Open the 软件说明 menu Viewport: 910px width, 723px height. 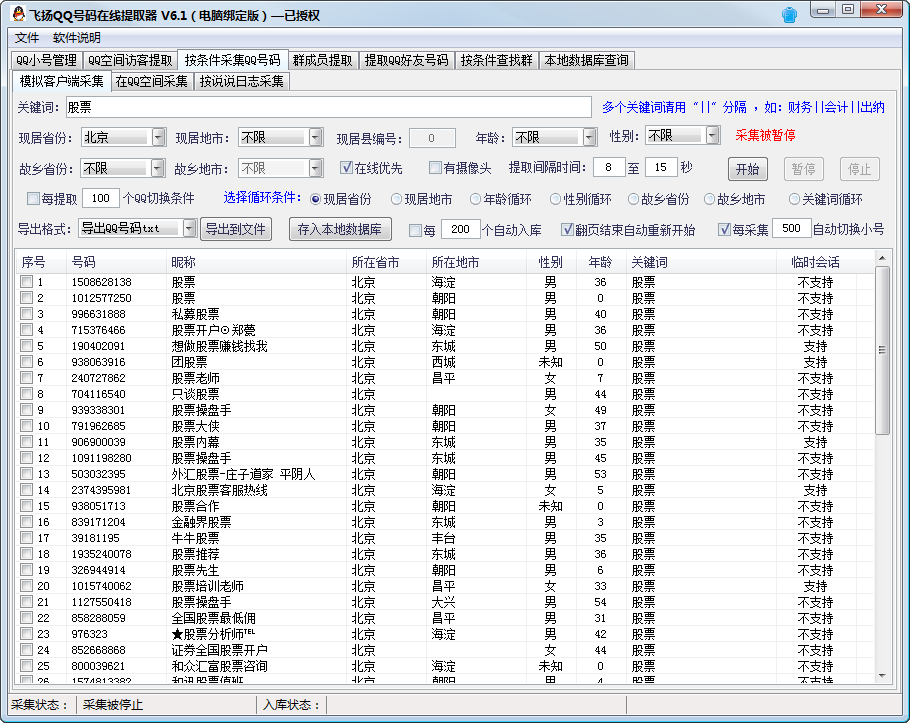click(77, 37)
